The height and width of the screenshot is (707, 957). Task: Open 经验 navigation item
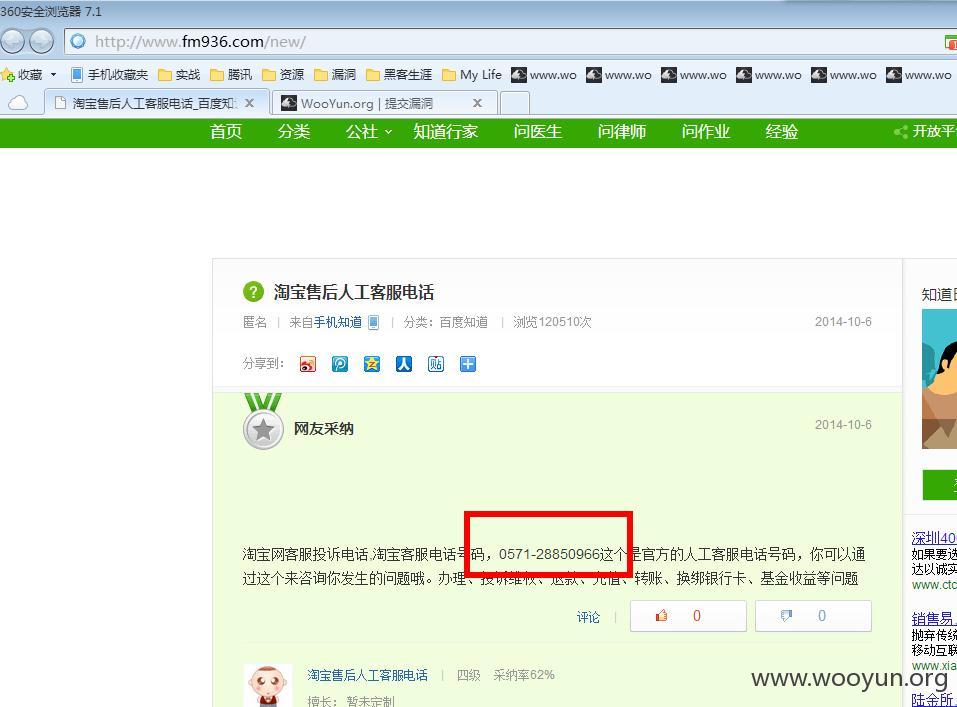(782, 132)
